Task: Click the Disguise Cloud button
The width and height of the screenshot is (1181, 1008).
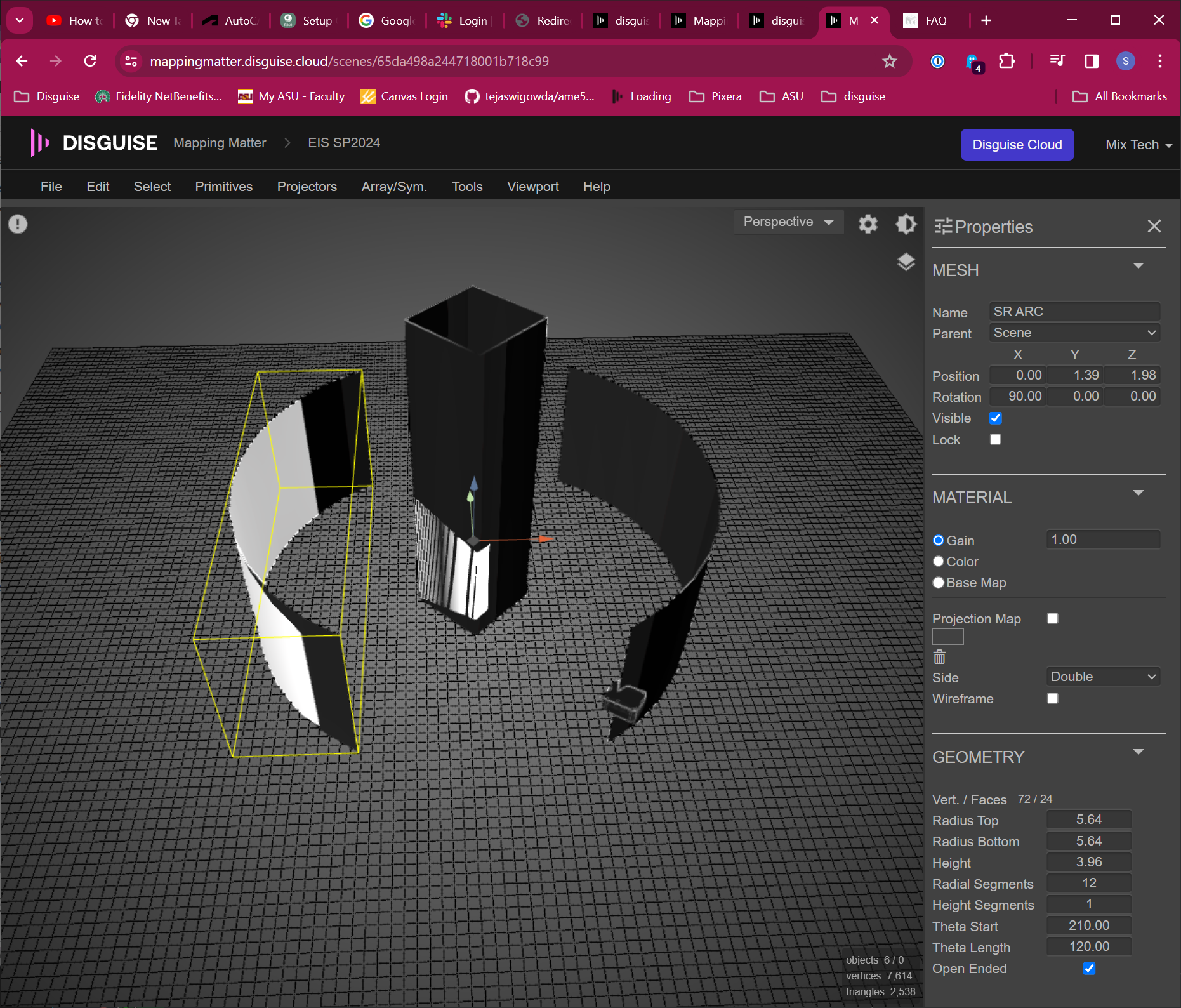Action: click(x=1017, y=145)
